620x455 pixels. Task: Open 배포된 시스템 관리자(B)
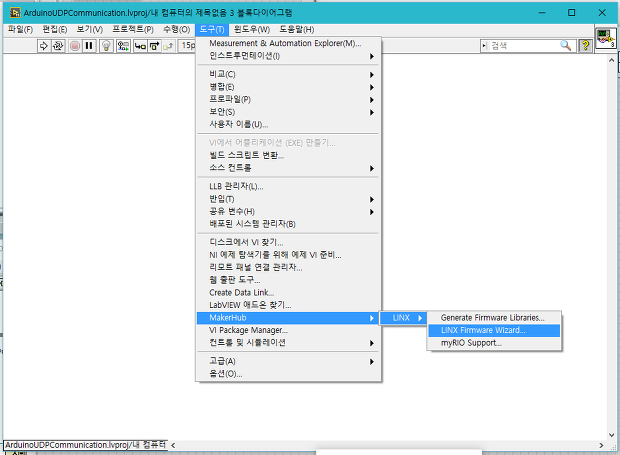(x=289, y=224)
